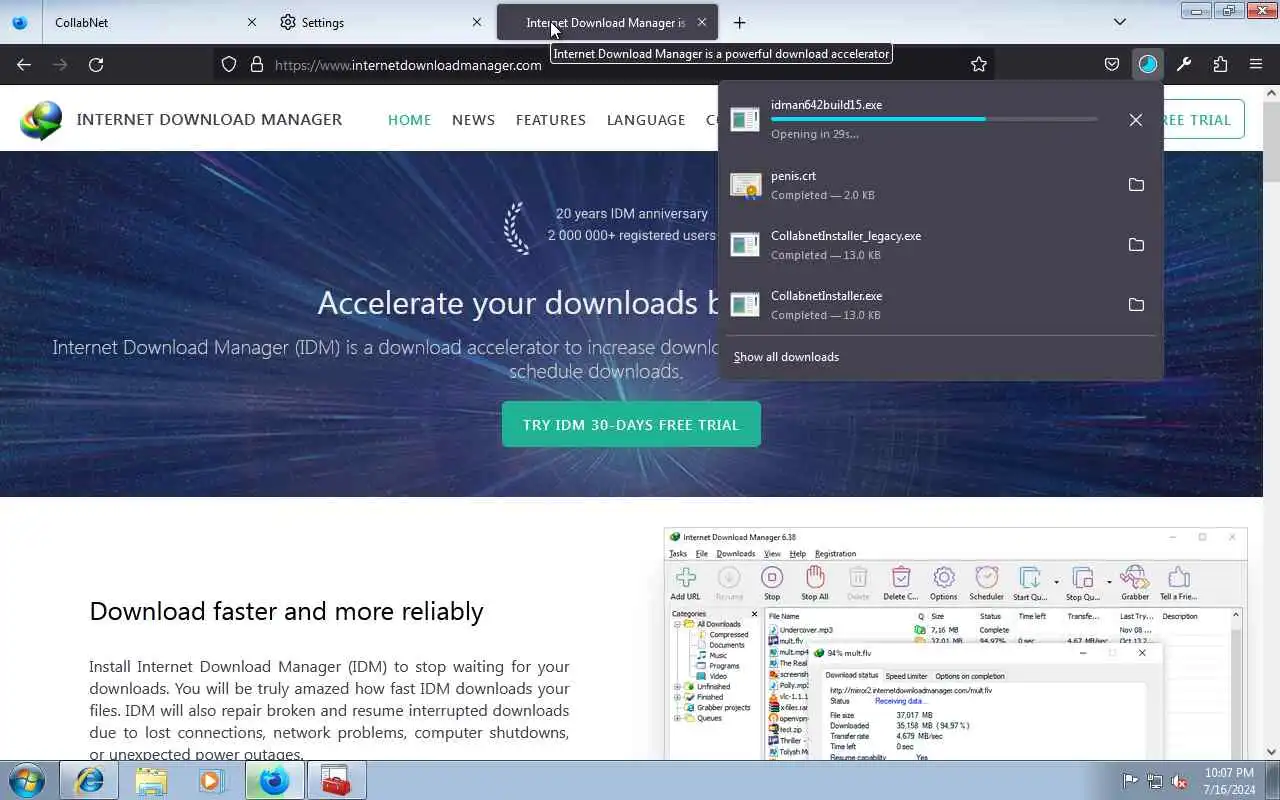
Task: Close the CollabNet tab
Action: (x=252, y=22)
